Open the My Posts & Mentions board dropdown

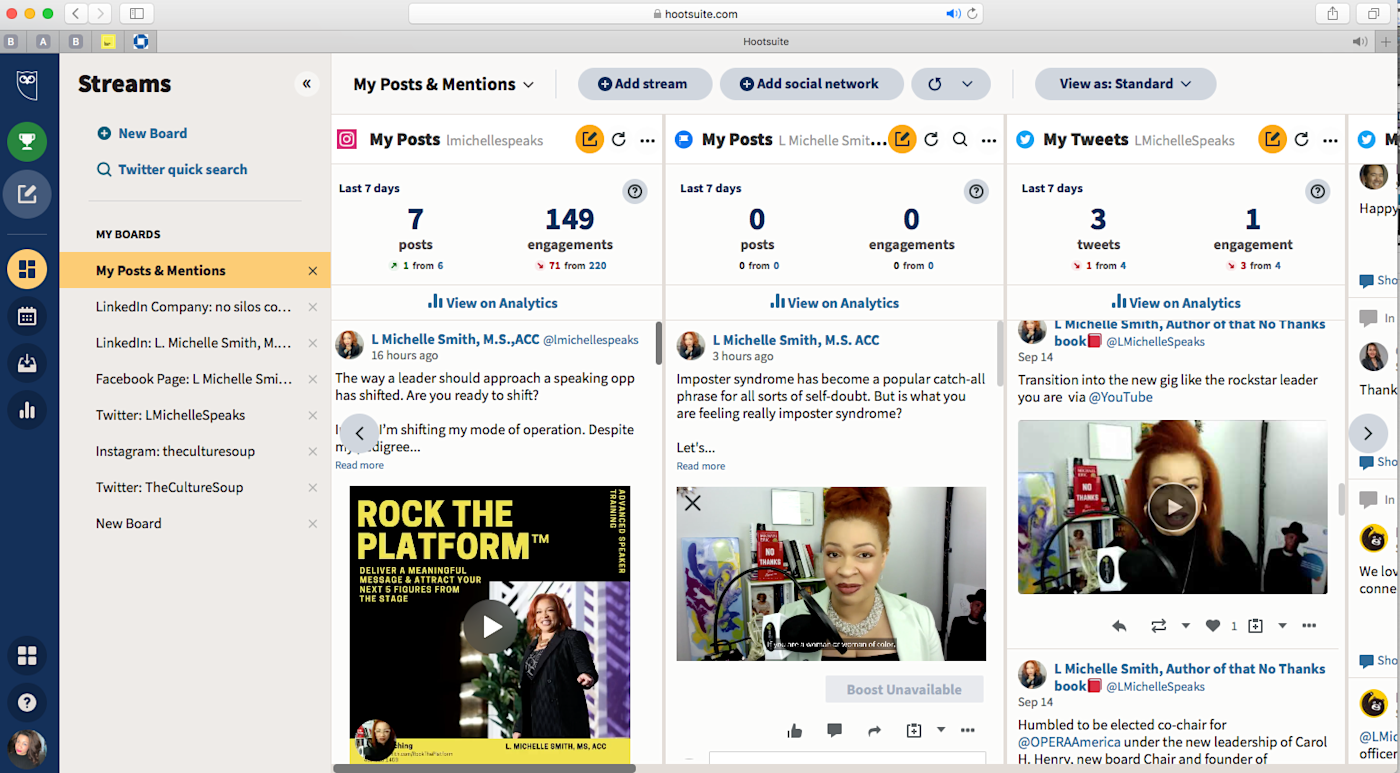443,84
